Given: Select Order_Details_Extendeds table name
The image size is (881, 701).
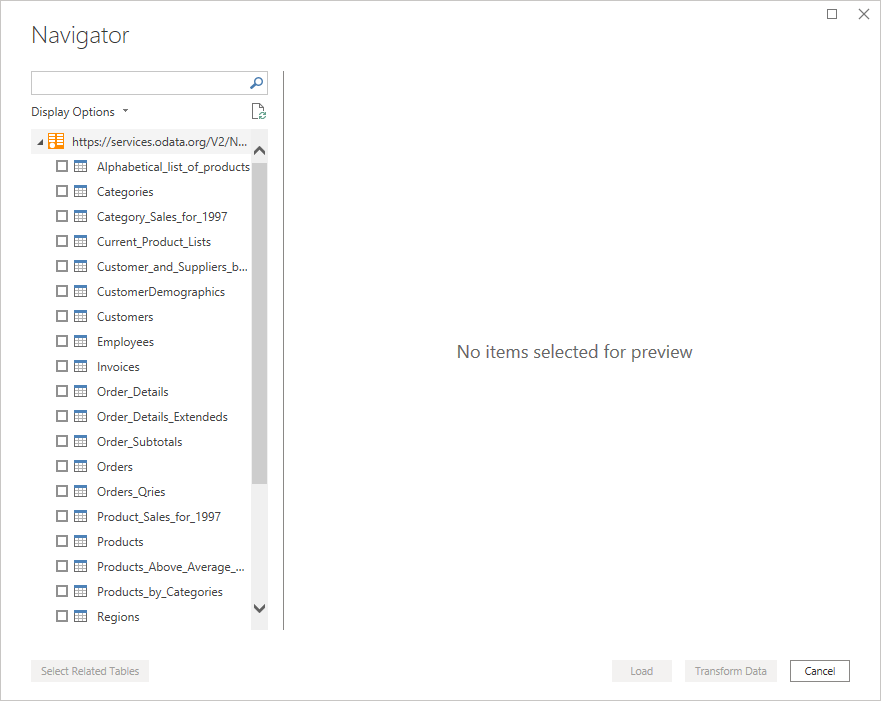Looking at the screenshot, I should [x=162, y=417].
